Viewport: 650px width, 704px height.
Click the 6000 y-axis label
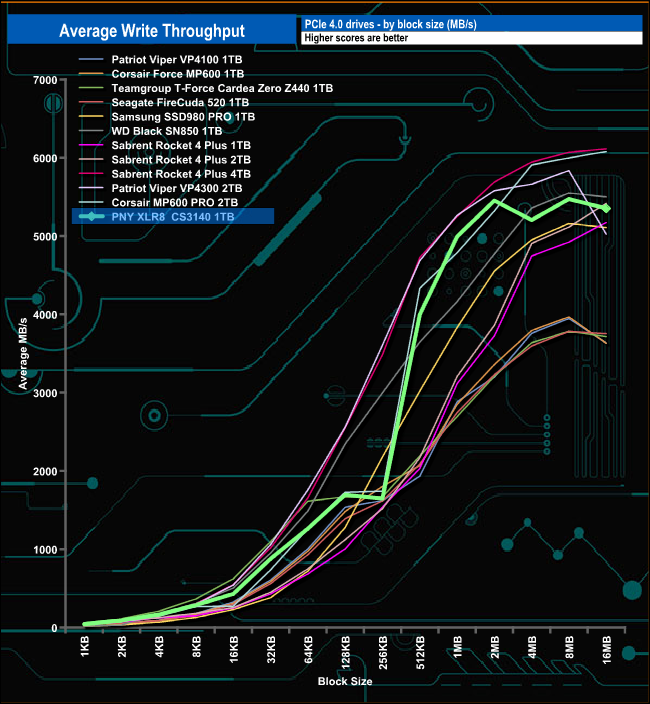[45, 158]
